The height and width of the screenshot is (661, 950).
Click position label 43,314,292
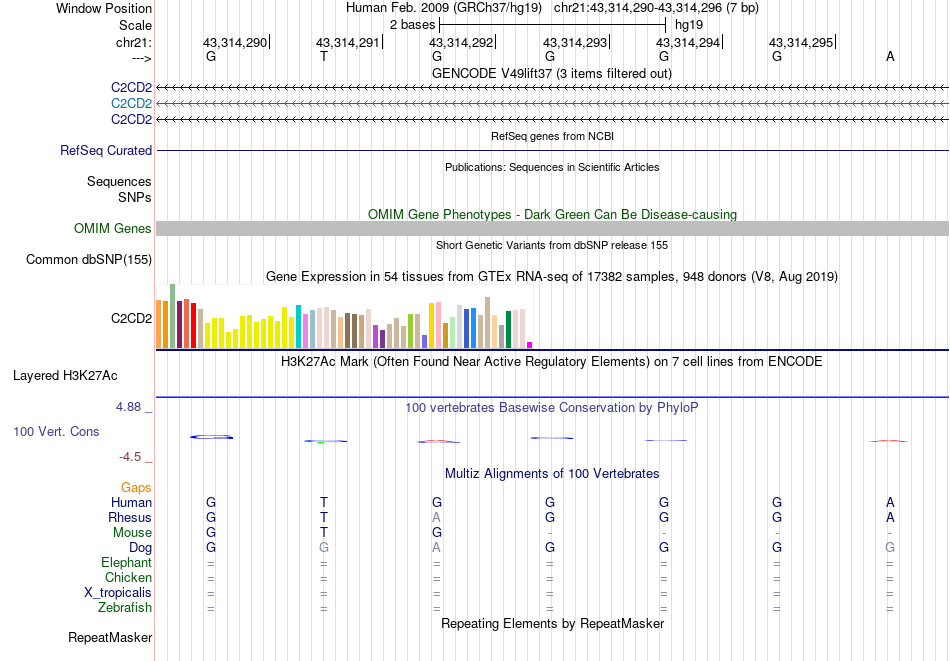point(461,42)
